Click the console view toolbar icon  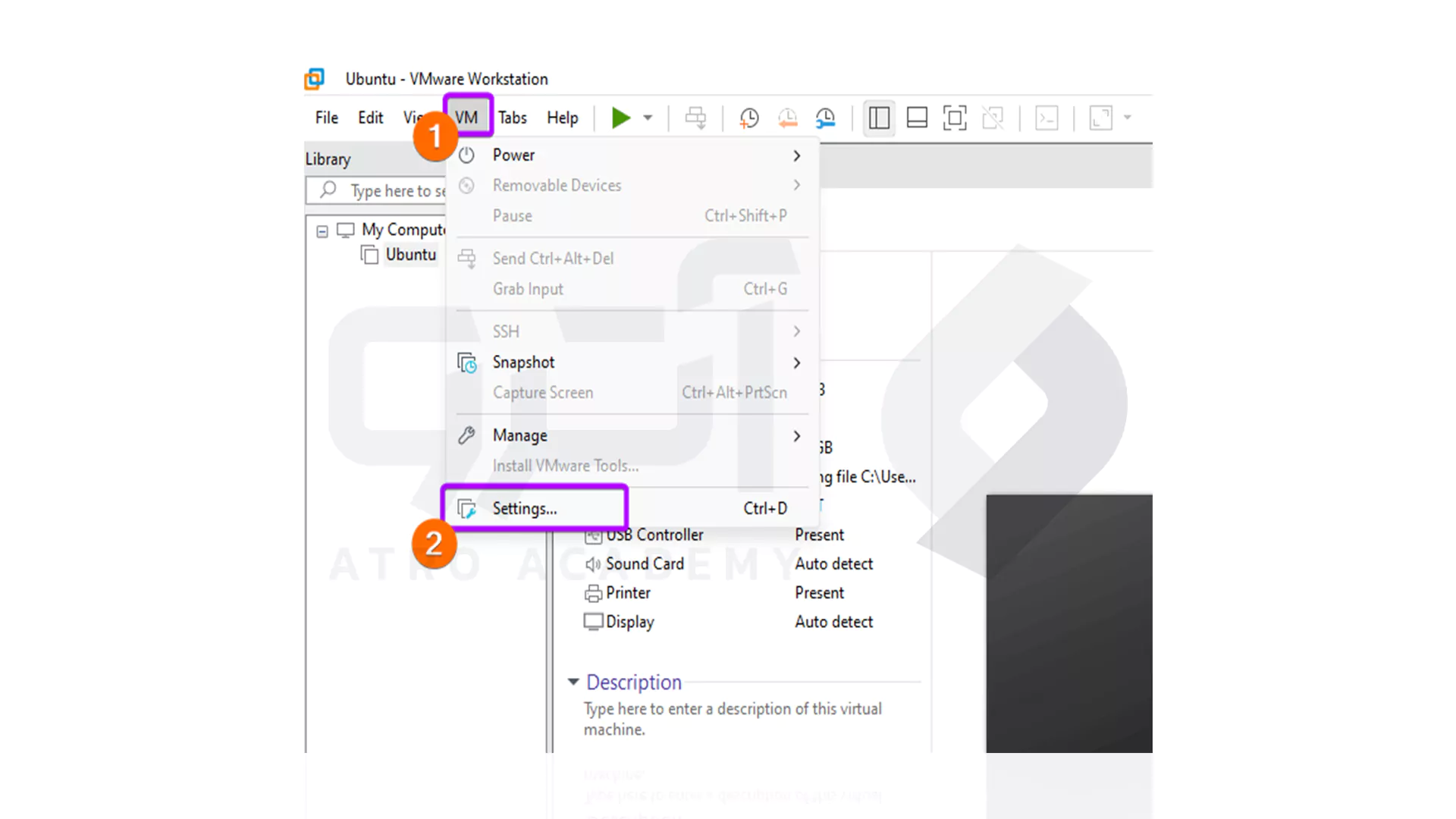pyautogui.click(x=1047, y=118)
